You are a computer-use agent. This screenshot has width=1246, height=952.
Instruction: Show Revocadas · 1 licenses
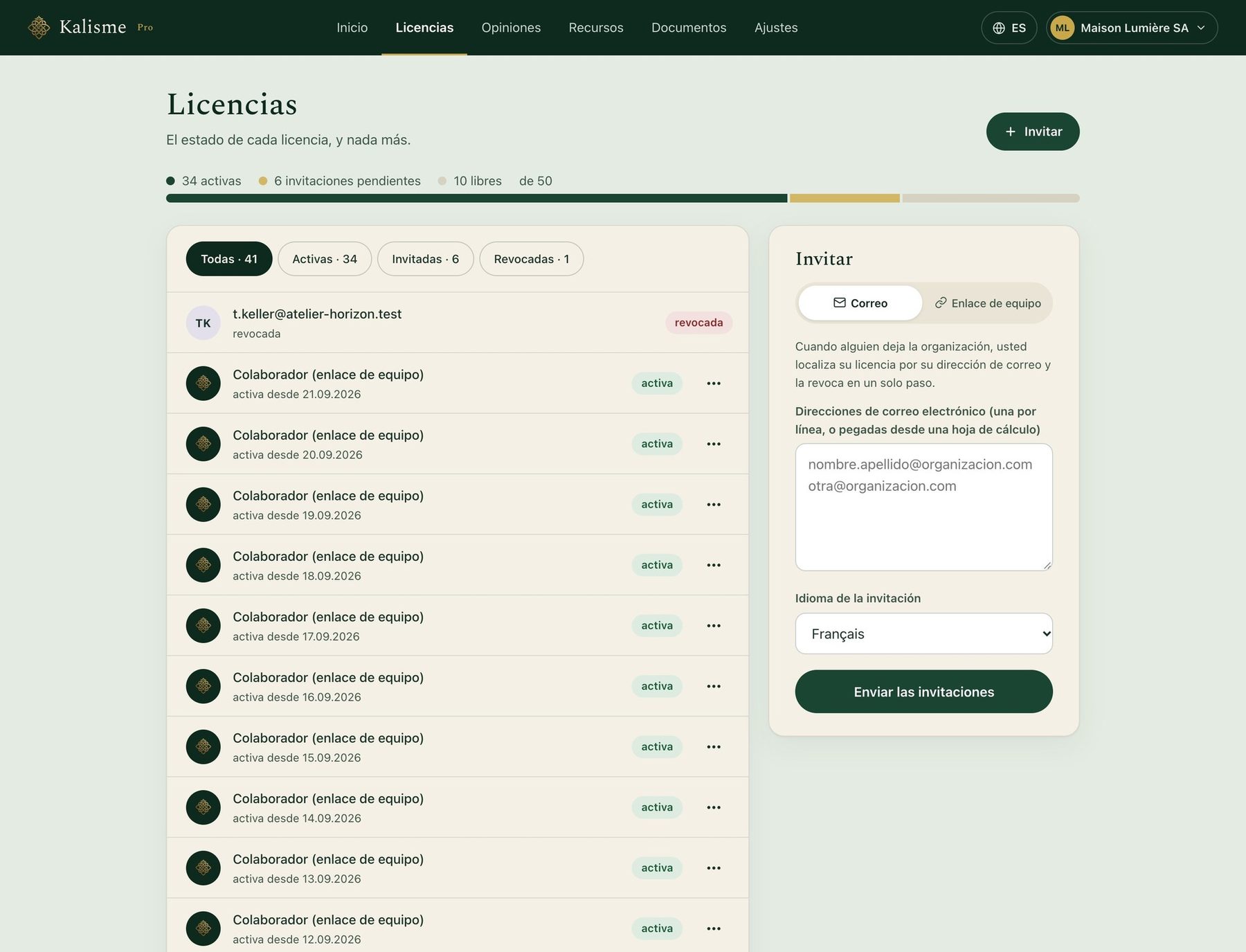532,259
